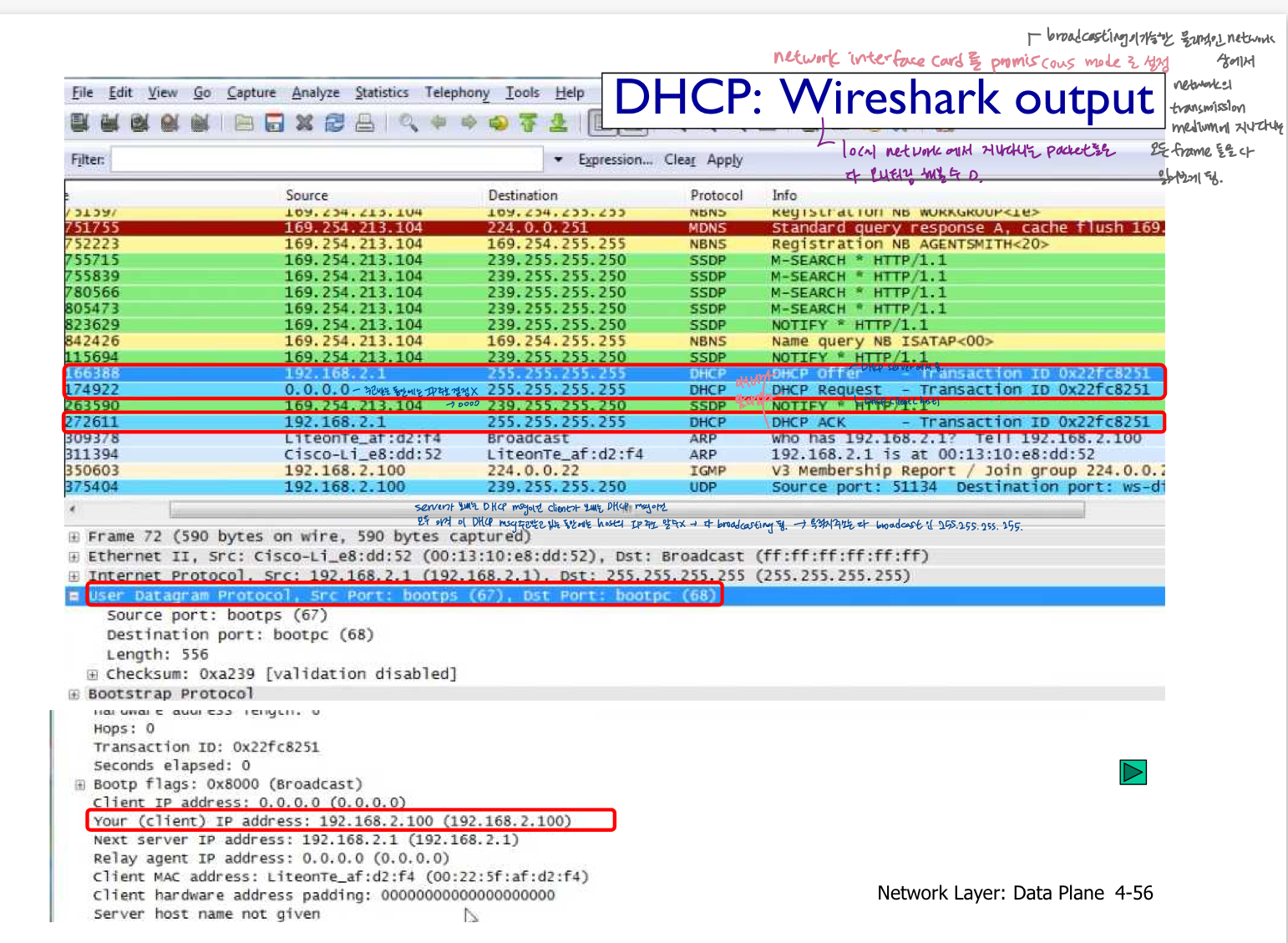Select the ARP 'Who has 192.168.2.1' row
The width and height of the screenshot is (1288, 943).
click(x=615, y=438)
